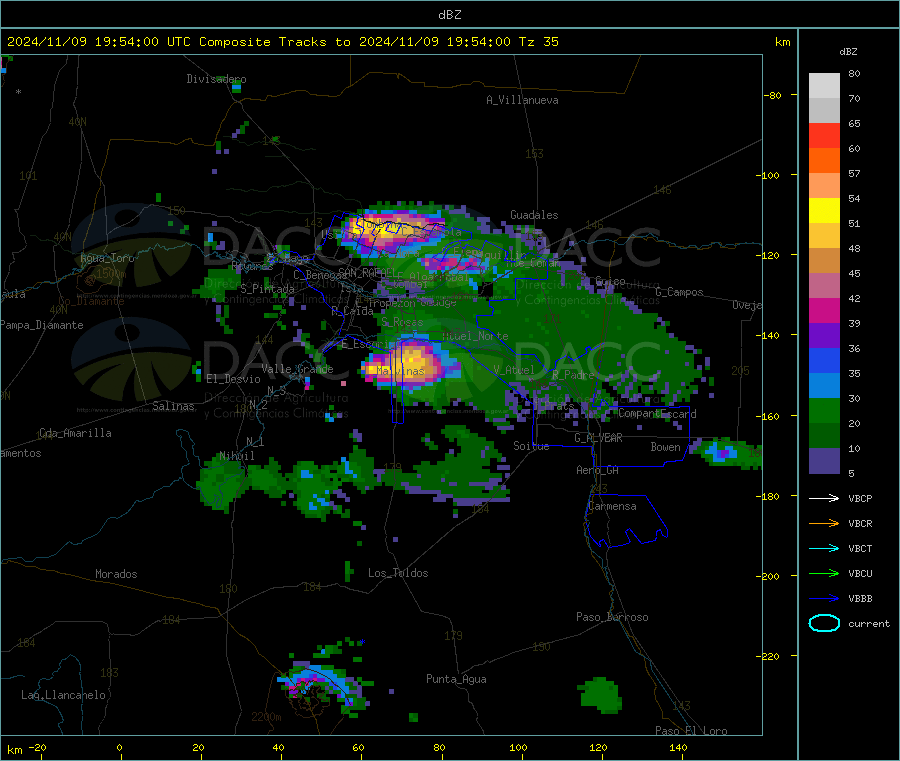Click the 'Bowen' place label
The width and height of the screenshot is (900, 761).
[x=665, y=447]
